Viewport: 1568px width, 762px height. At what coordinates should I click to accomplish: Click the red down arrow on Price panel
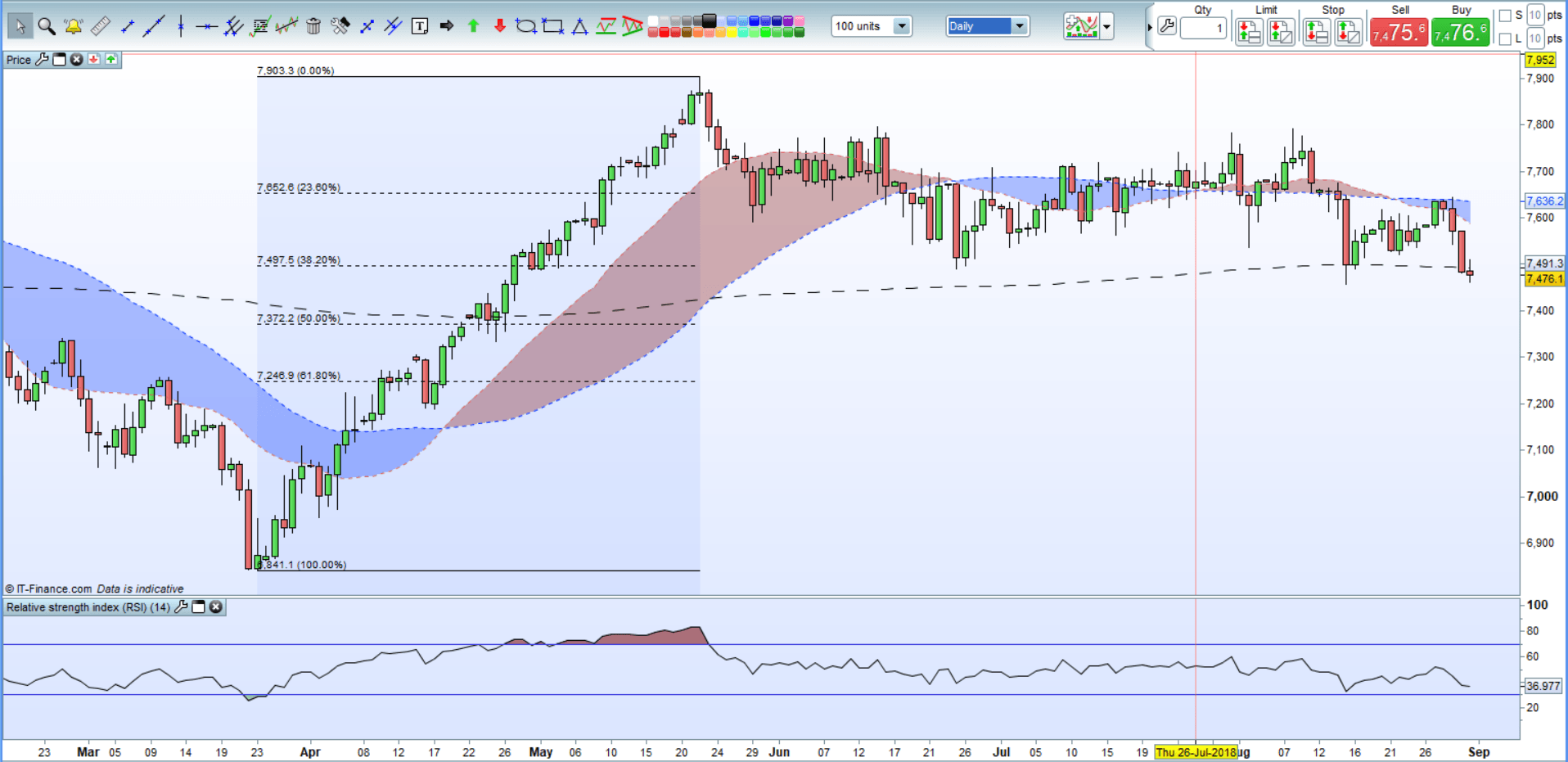[x=93, y=60]
